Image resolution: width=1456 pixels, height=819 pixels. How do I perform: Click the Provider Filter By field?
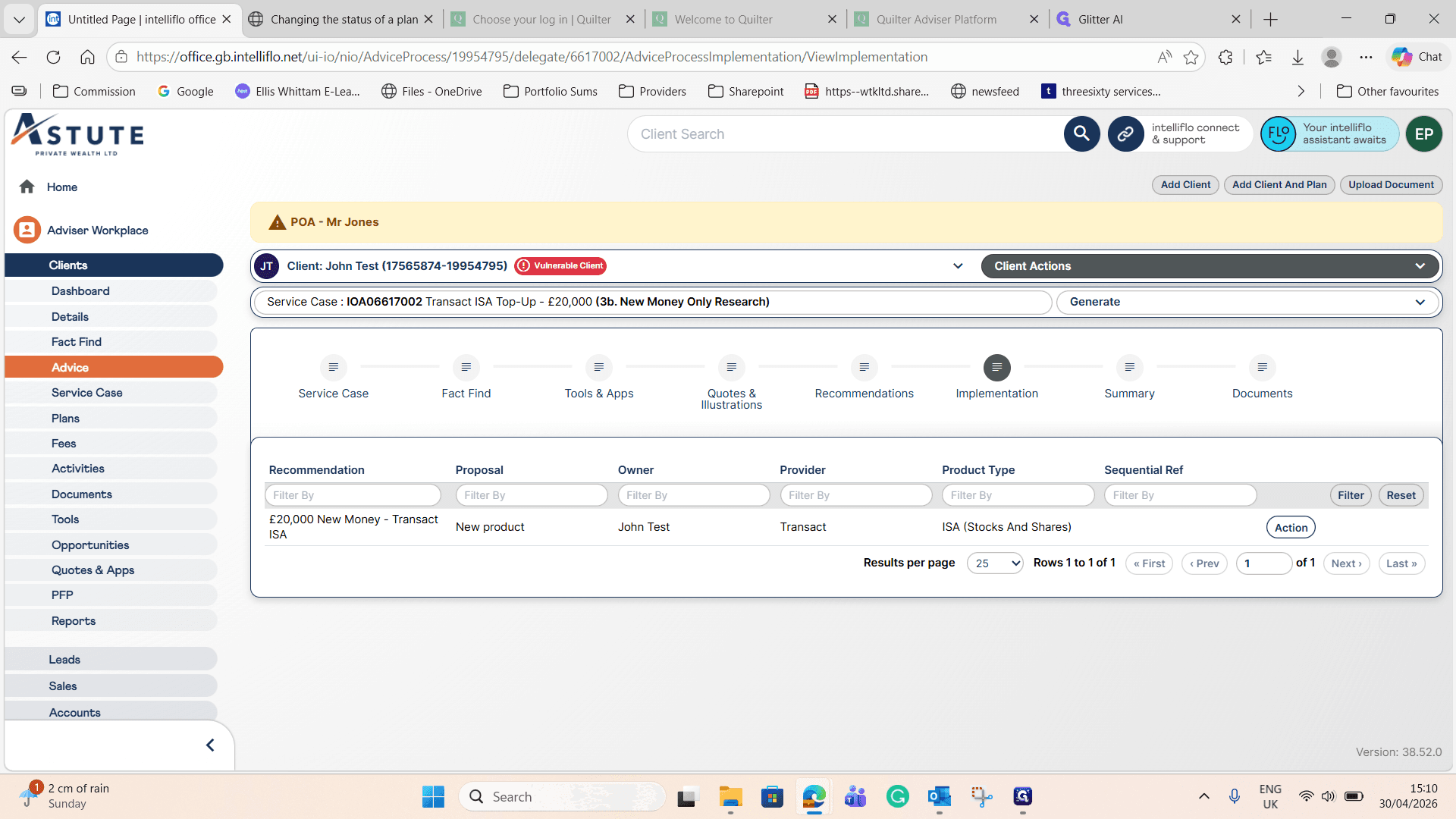click(855, 495)
